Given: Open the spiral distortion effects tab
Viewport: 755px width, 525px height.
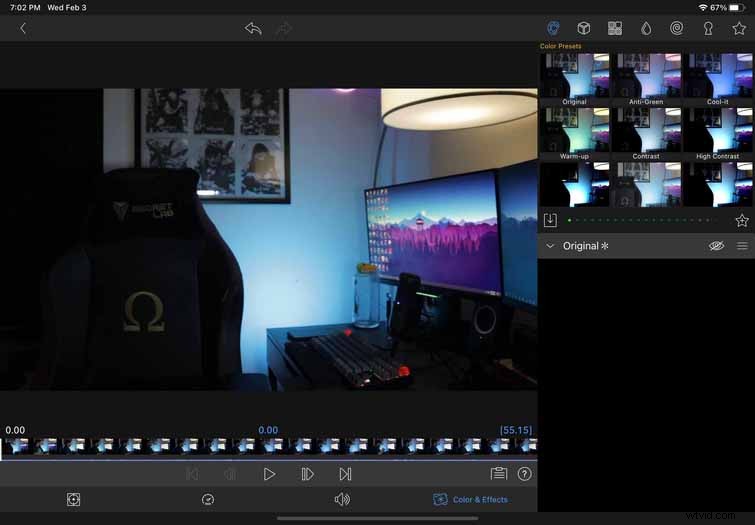Looking at the screenshot, I should (677, 28).
